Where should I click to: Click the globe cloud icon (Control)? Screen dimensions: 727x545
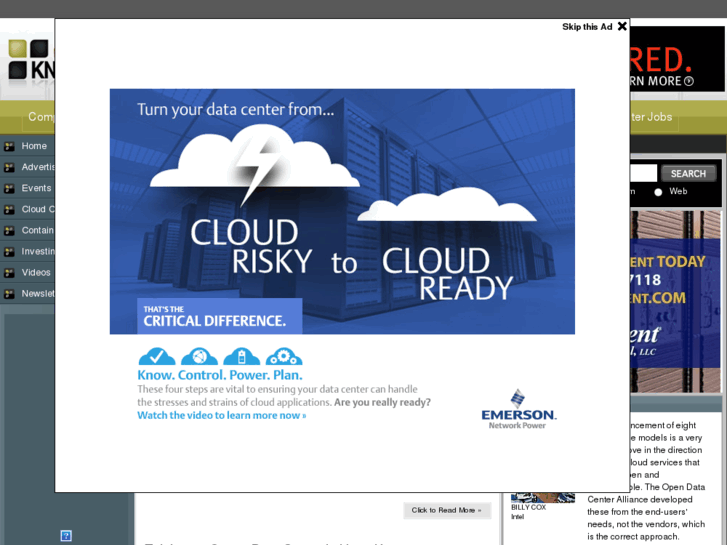tap(199, 356)
